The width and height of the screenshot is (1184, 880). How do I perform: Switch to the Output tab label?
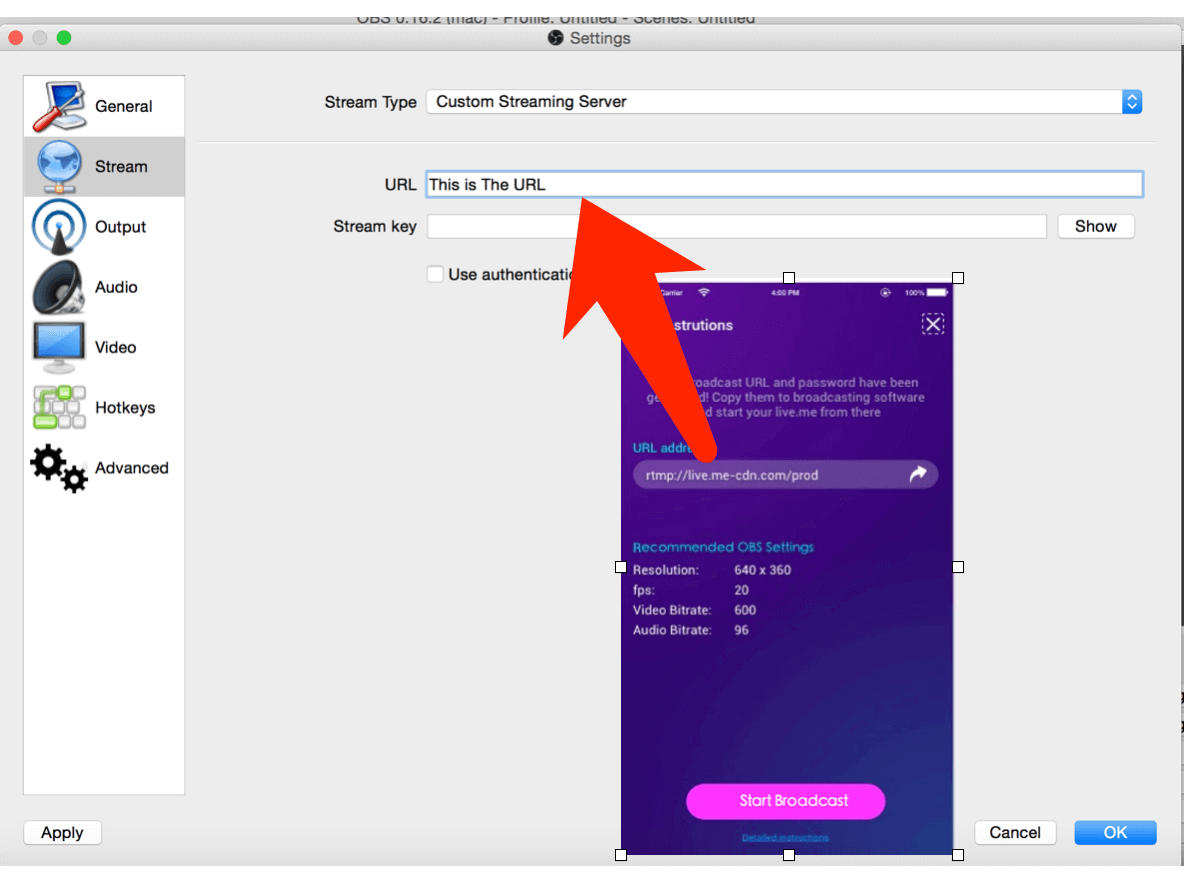click(x=120, y=227)
